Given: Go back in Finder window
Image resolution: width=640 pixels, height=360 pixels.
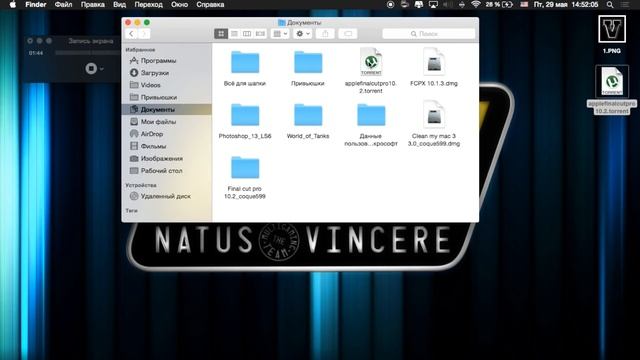Looking at the screenshot, I should point(131,33).
